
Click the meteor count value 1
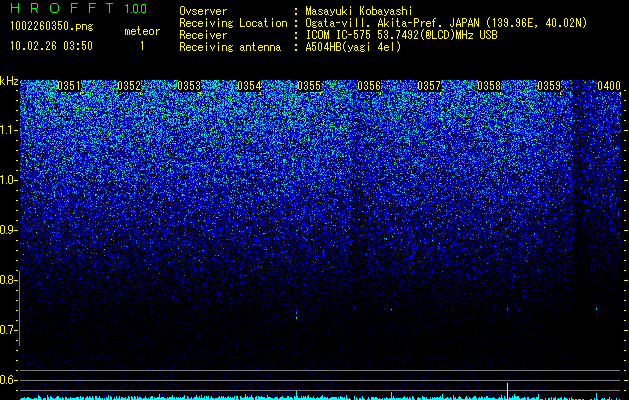(142, 46)
